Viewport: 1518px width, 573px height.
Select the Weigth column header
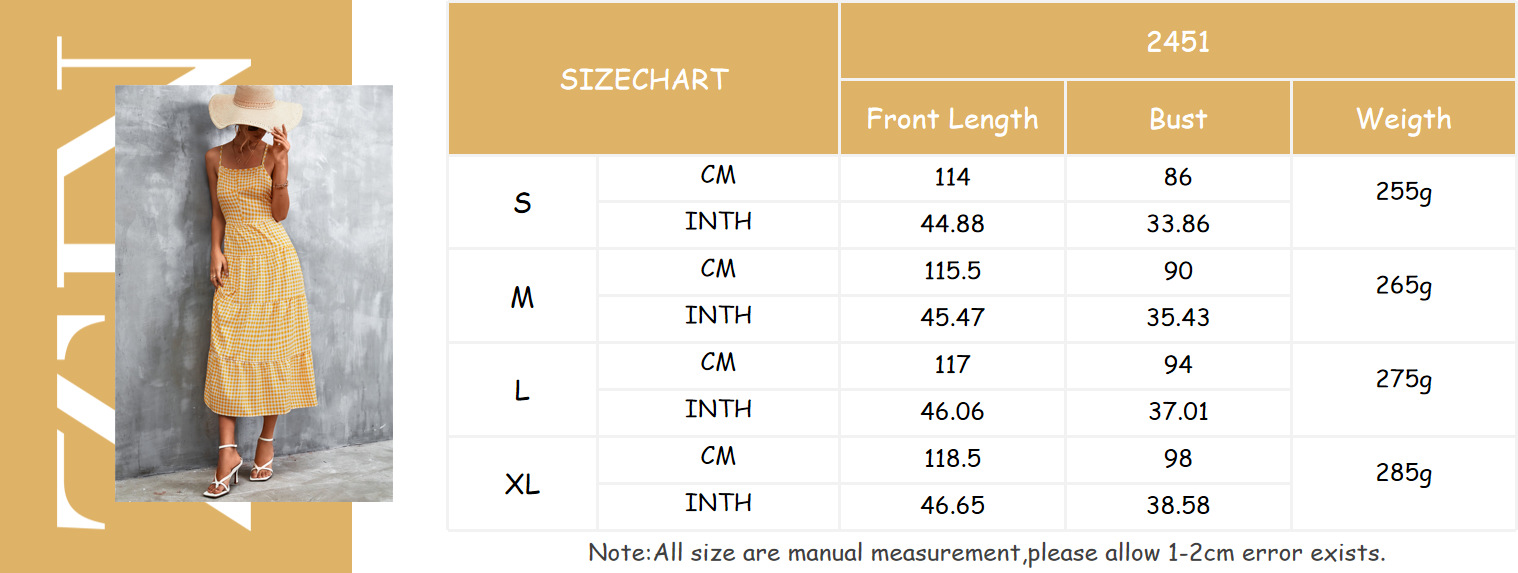(x=1404, y=118)
